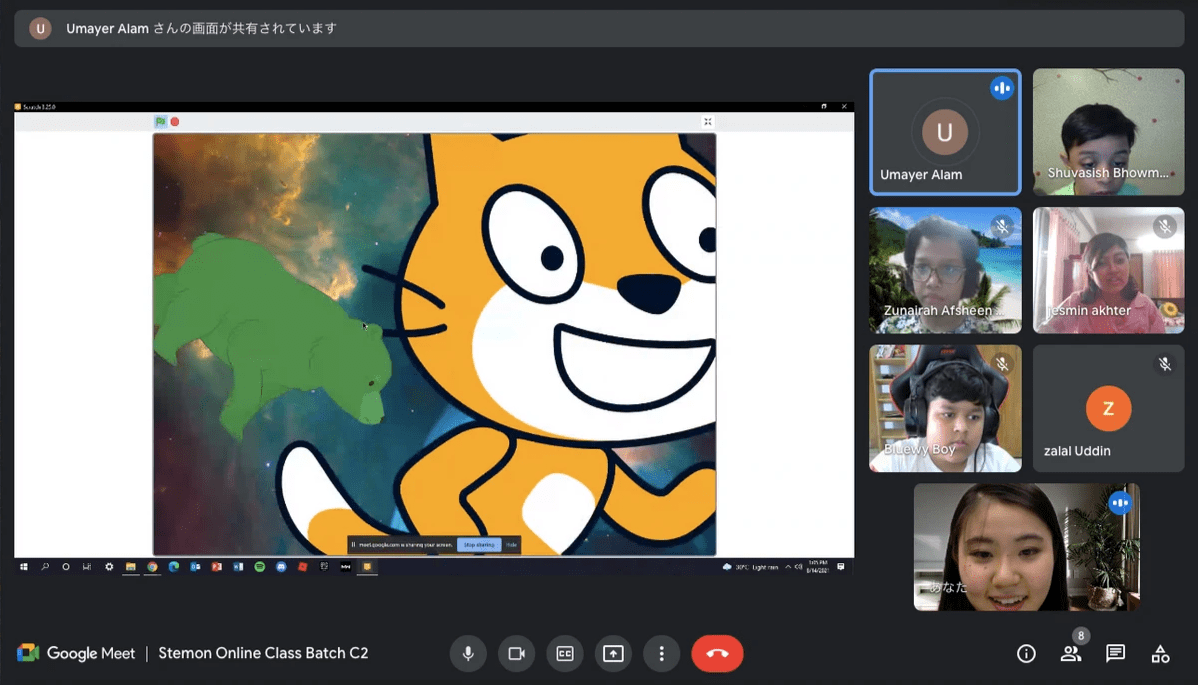Click the Google Meet logo
The image size is (1198, 685).
click(76, 653)
